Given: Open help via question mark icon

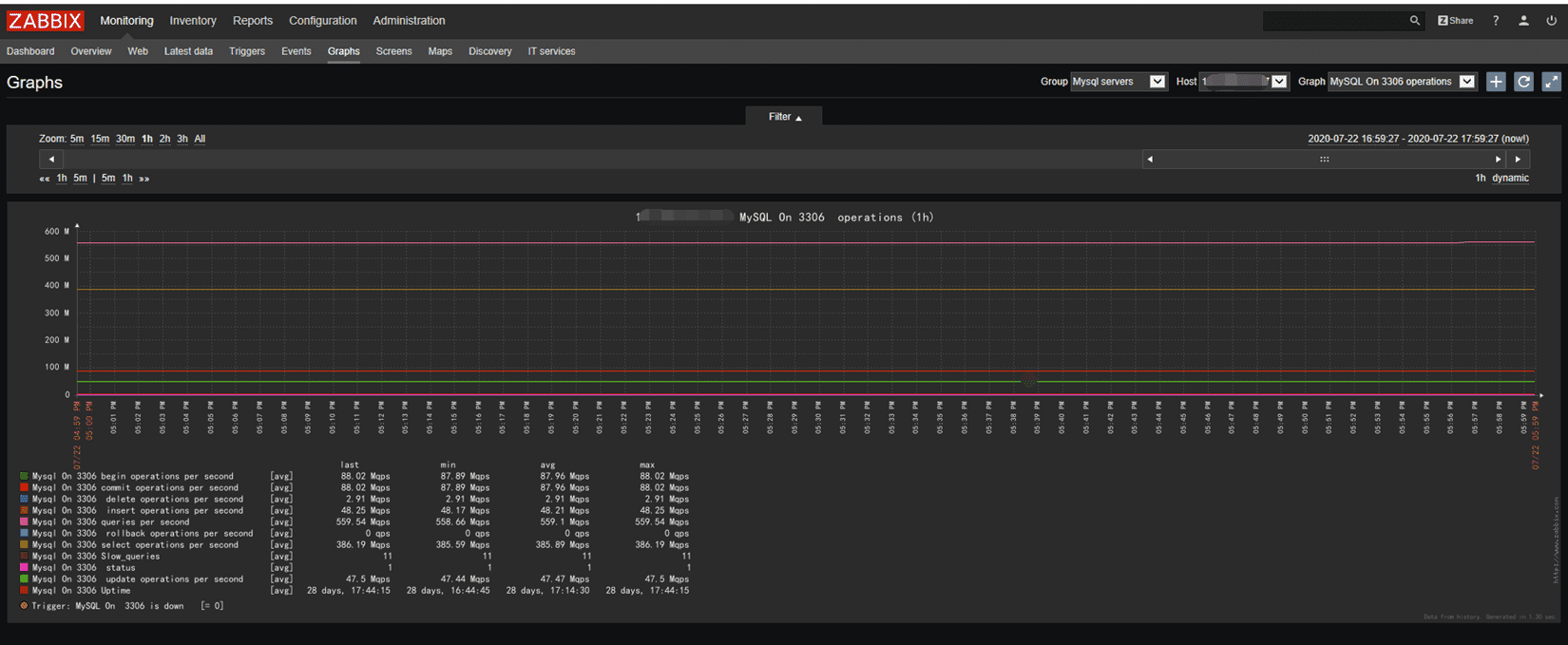Looking at the screenshot, I should 1495,21.
